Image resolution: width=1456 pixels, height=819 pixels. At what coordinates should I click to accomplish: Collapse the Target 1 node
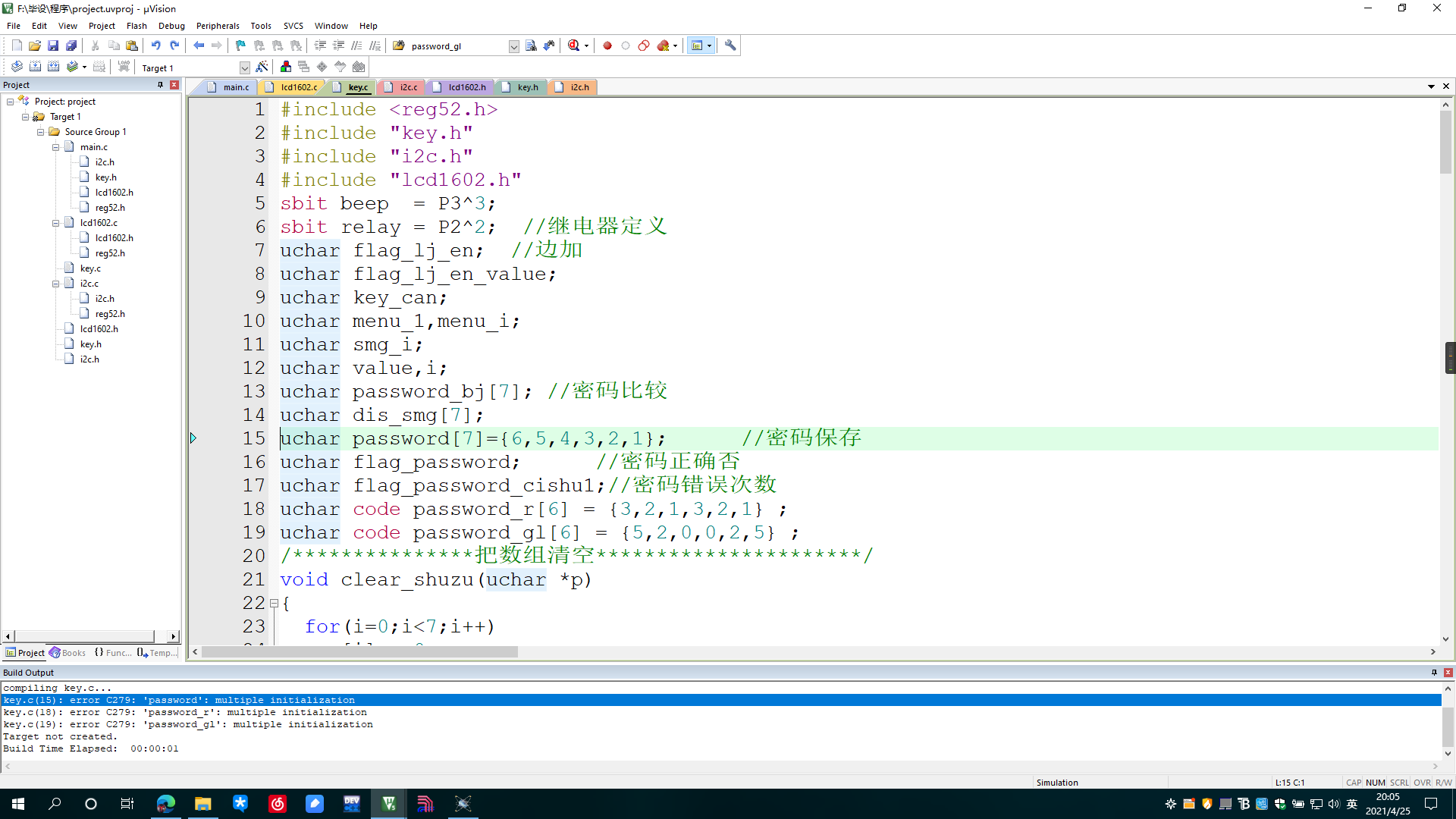click(x=25, y=117)
